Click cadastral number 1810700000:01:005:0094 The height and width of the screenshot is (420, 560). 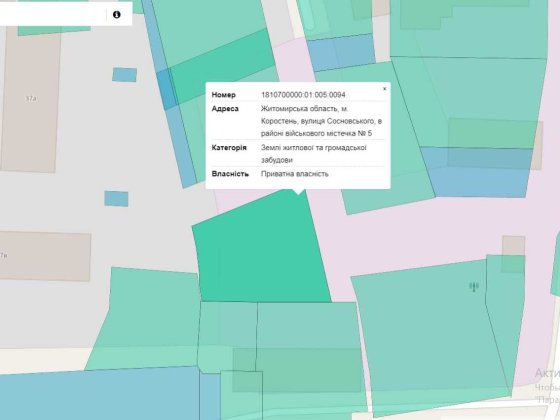point(303,95)
